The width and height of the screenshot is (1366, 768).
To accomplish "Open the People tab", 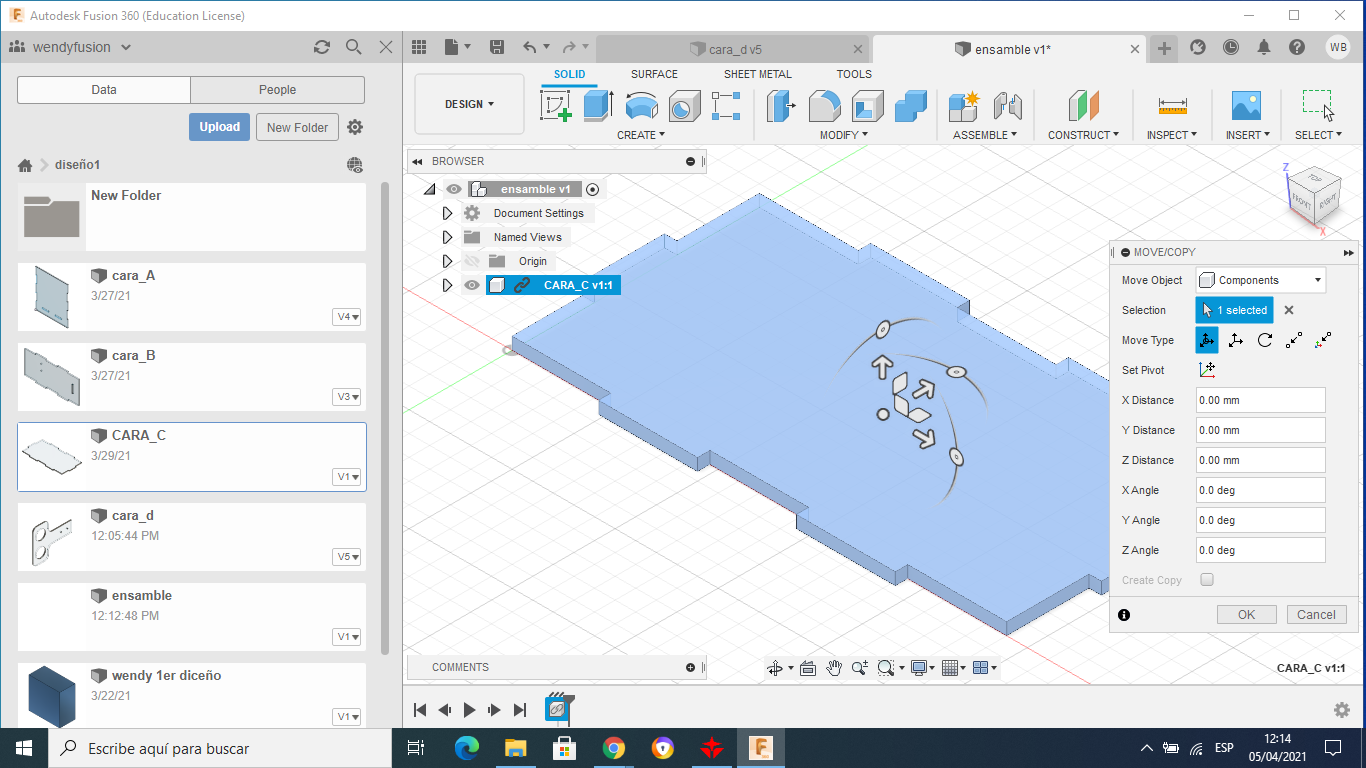I will tap(277, 90).
